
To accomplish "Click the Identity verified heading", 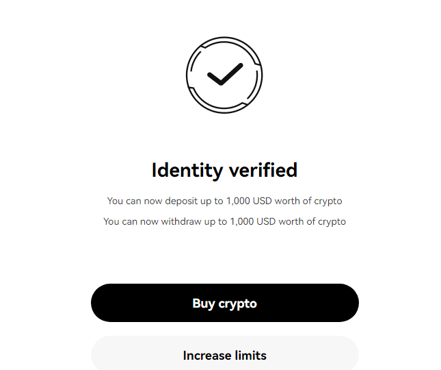I will point(224,170).
